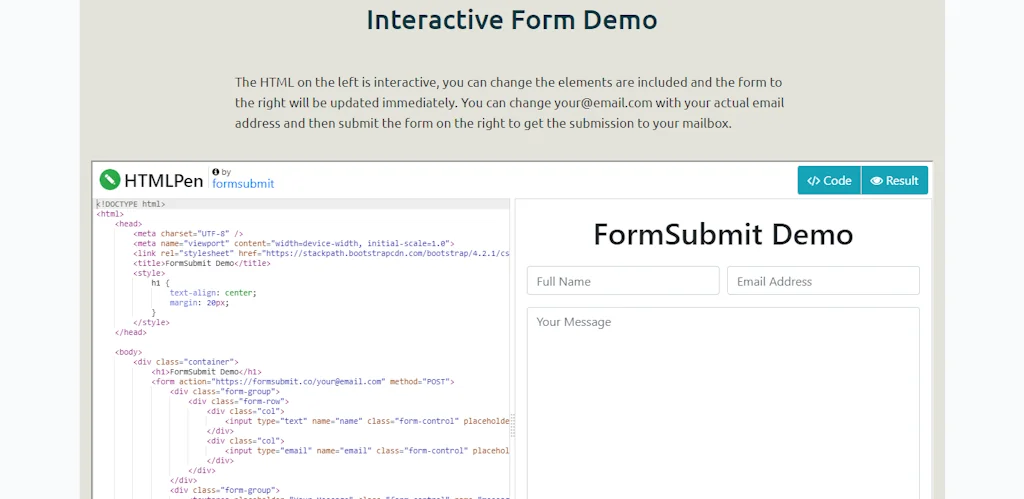Click inside the Your Message textarea

coord(723,403)
